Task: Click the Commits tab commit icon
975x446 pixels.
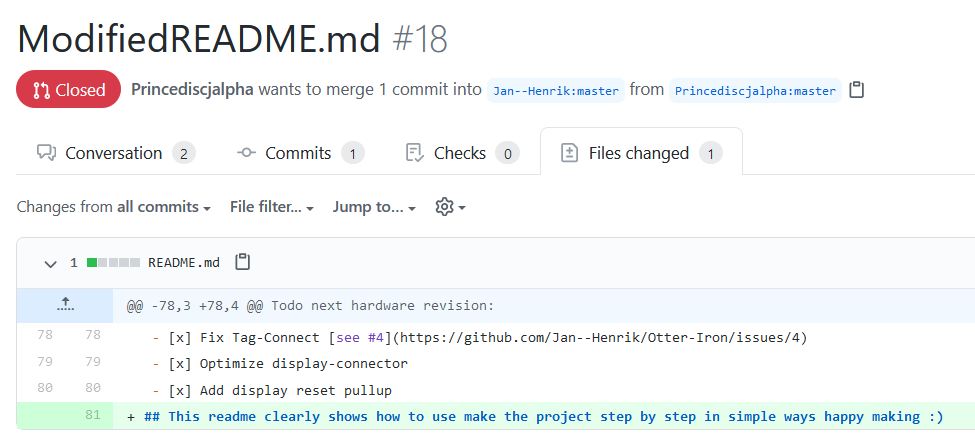Action: pyautogui.click(x=246, y=153)
